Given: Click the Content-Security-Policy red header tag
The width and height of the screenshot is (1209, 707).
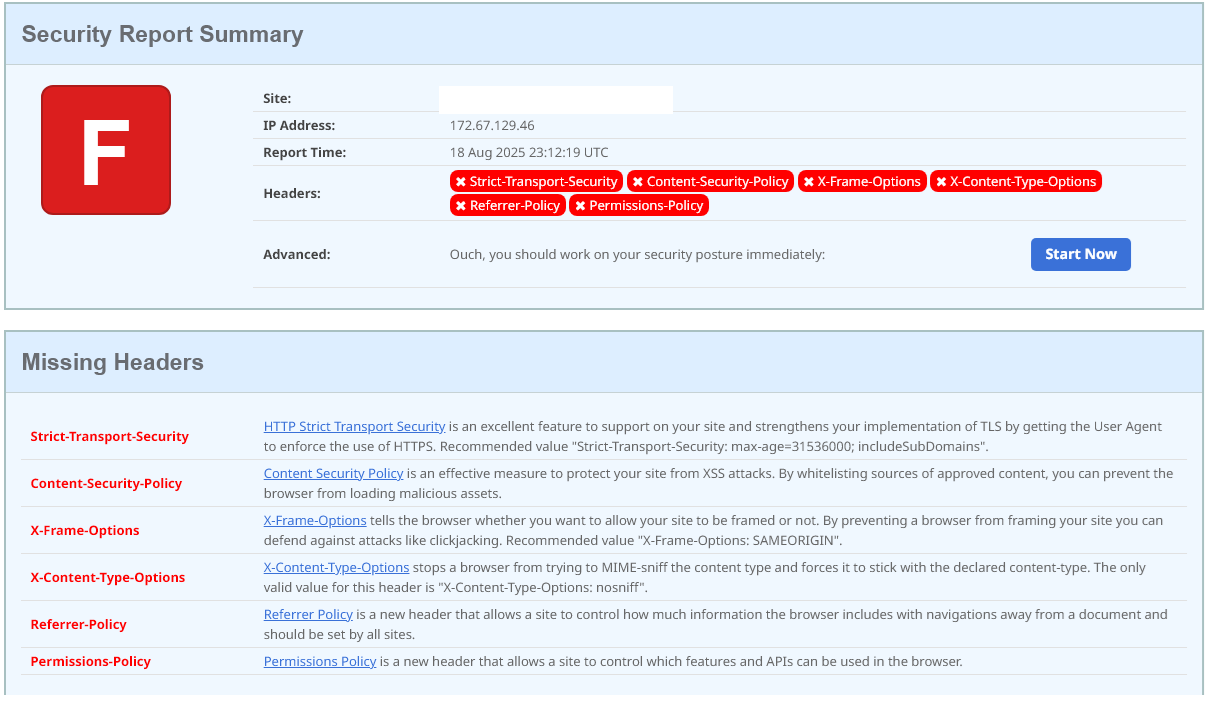Looking at the screenshot, I should click(710, 181).
